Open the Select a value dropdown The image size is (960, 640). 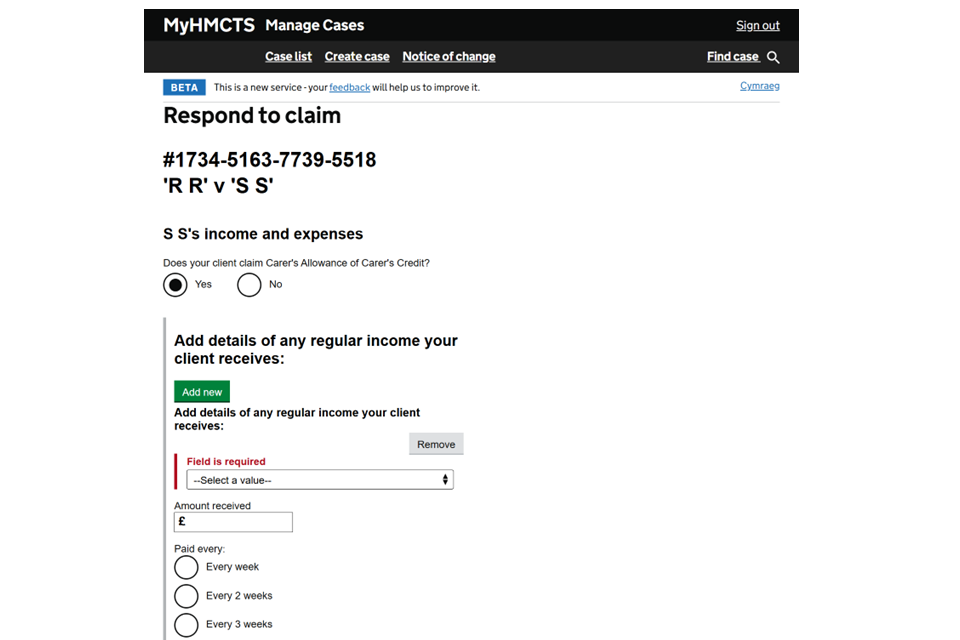[x=318, y=480]
